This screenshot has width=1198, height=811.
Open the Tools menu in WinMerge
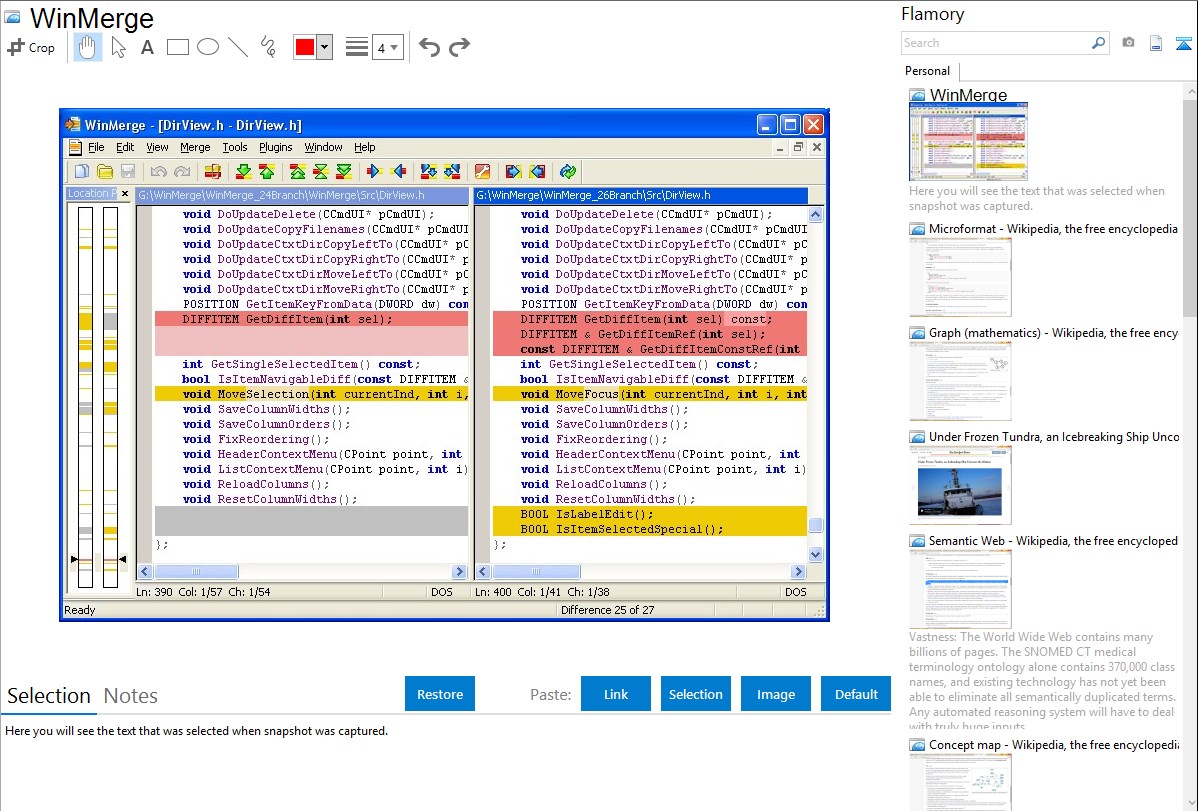tap(235, 148)
